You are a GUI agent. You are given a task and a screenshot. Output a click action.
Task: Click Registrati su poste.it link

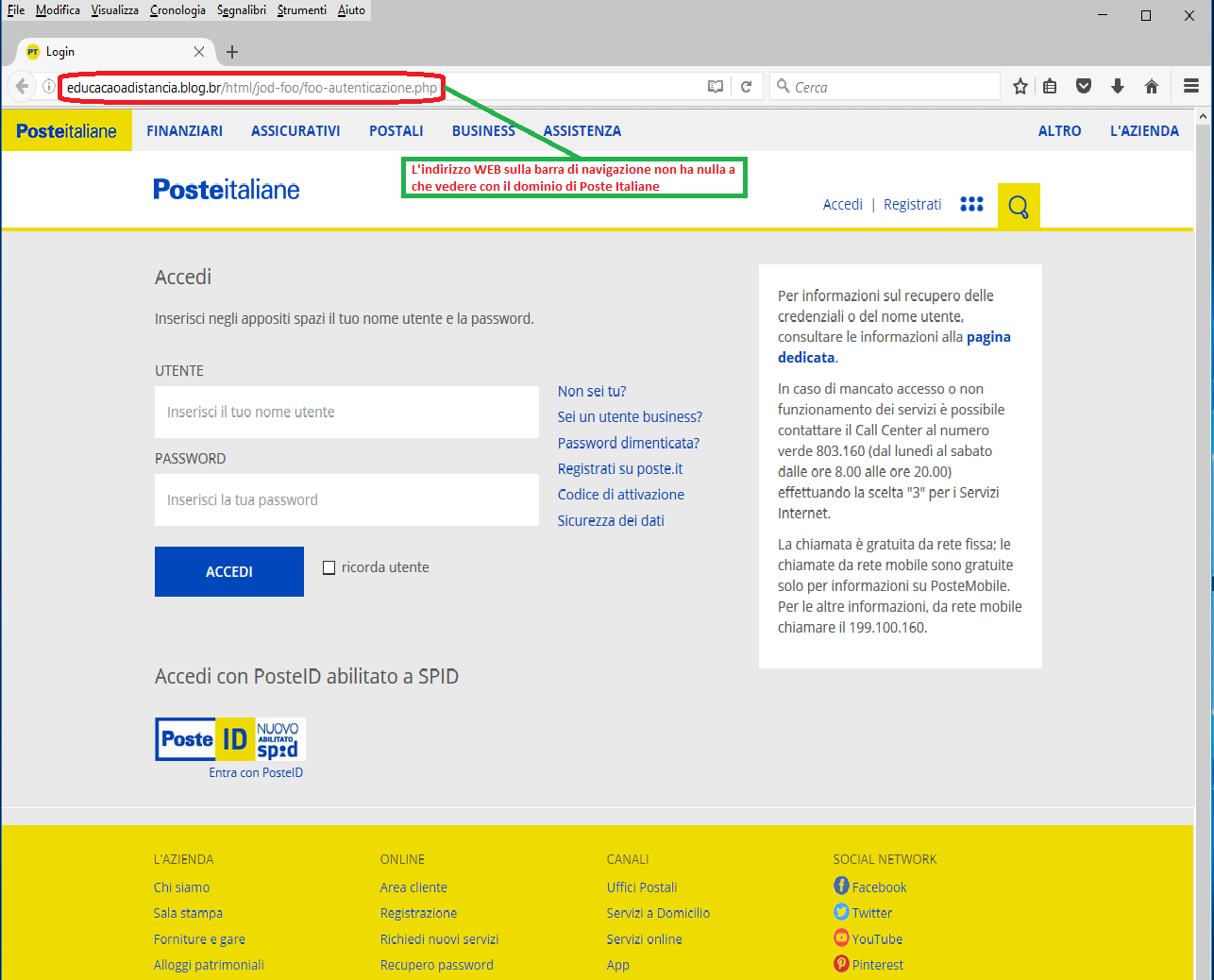click(x=620, y=468)
